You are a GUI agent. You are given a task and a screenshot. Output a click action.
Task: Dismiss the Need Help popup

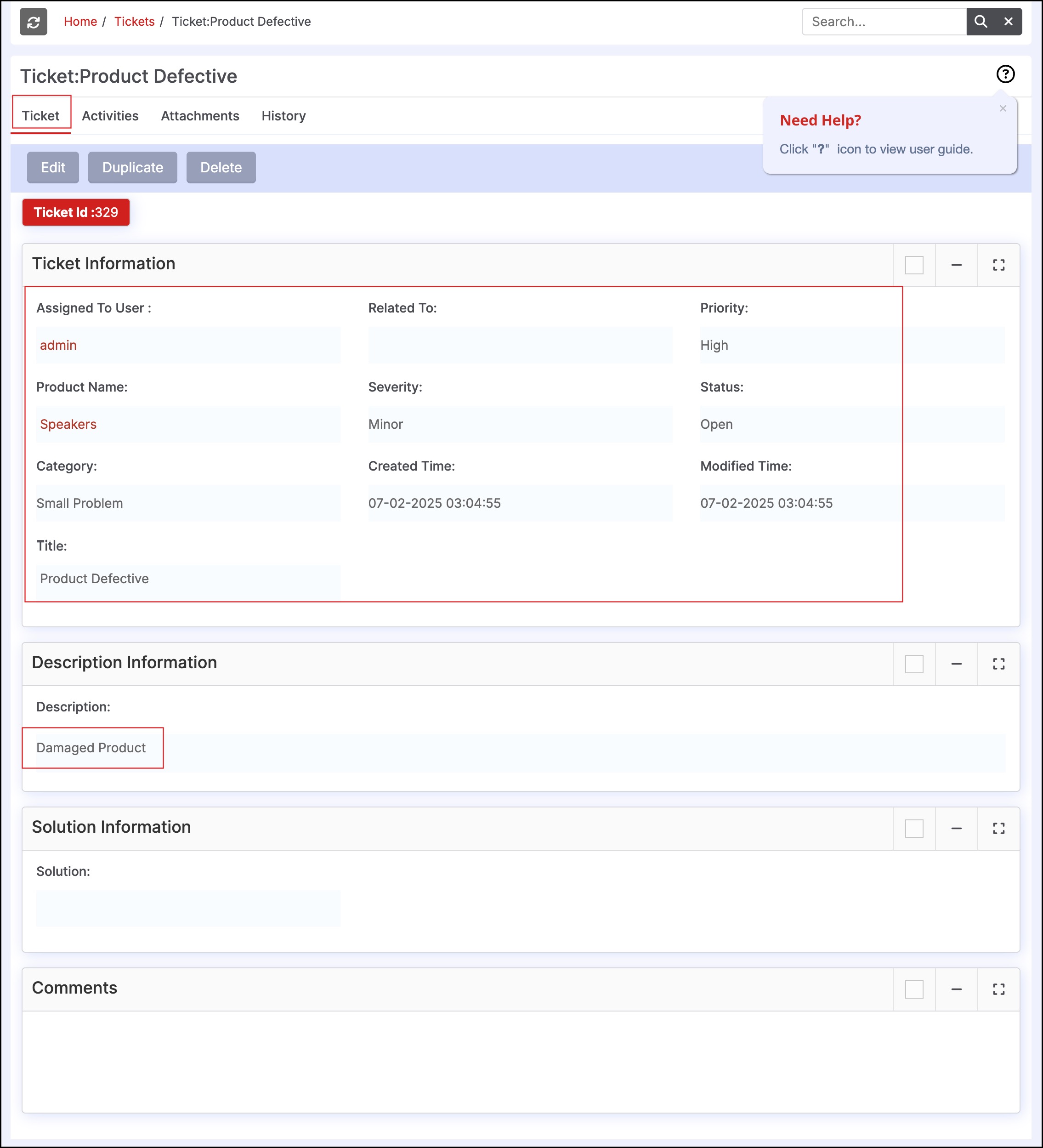coord(1003,108)
